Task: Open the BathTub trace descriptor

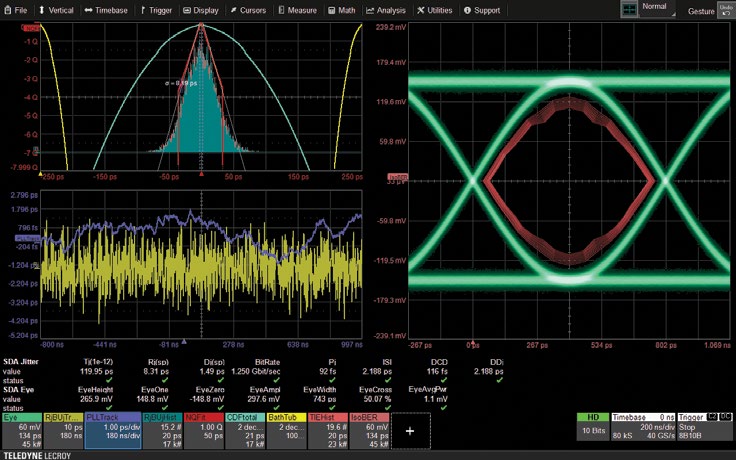Action: point(287,429)
